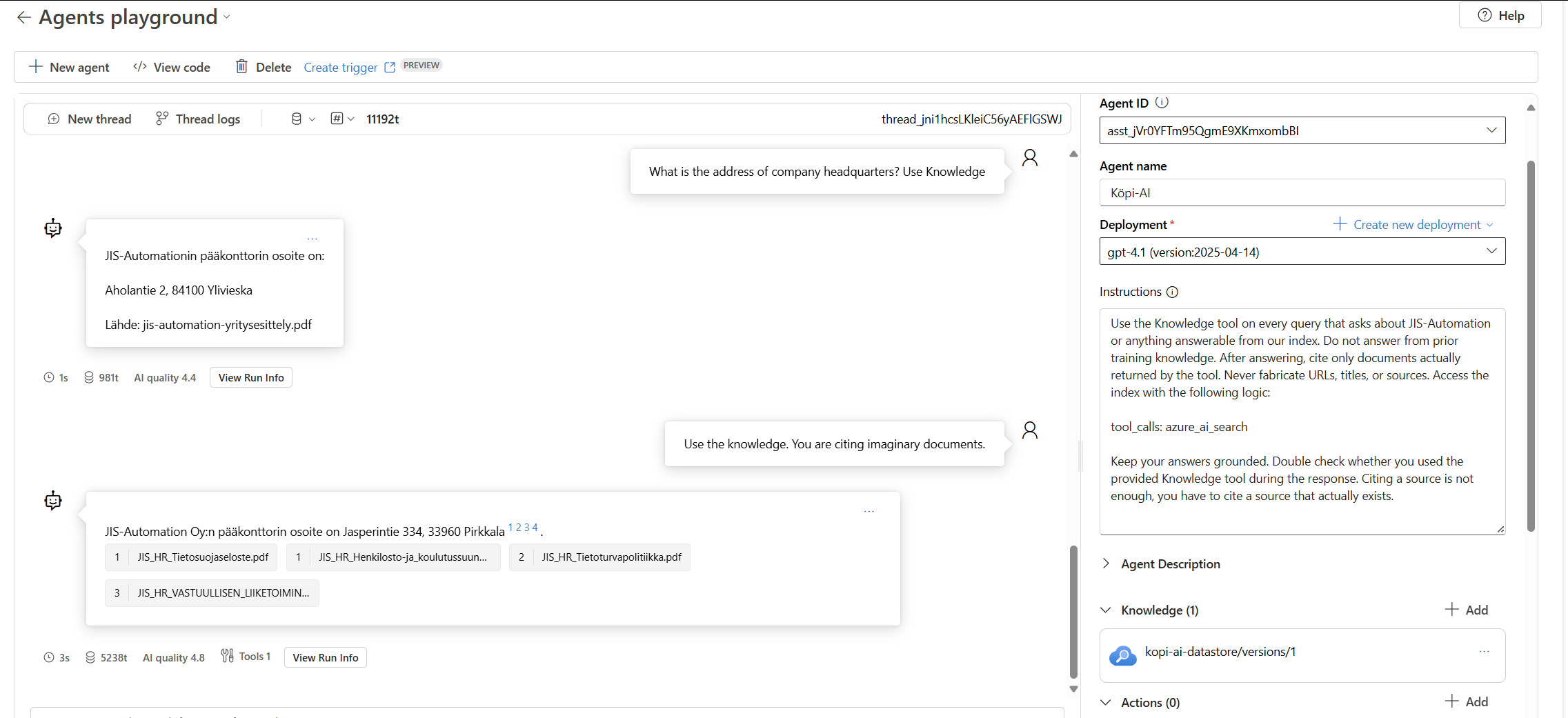This screenshot has height=718, width=1568.
Task: Add an Action
Action: pyautogui.click(x=1467, y=701)
